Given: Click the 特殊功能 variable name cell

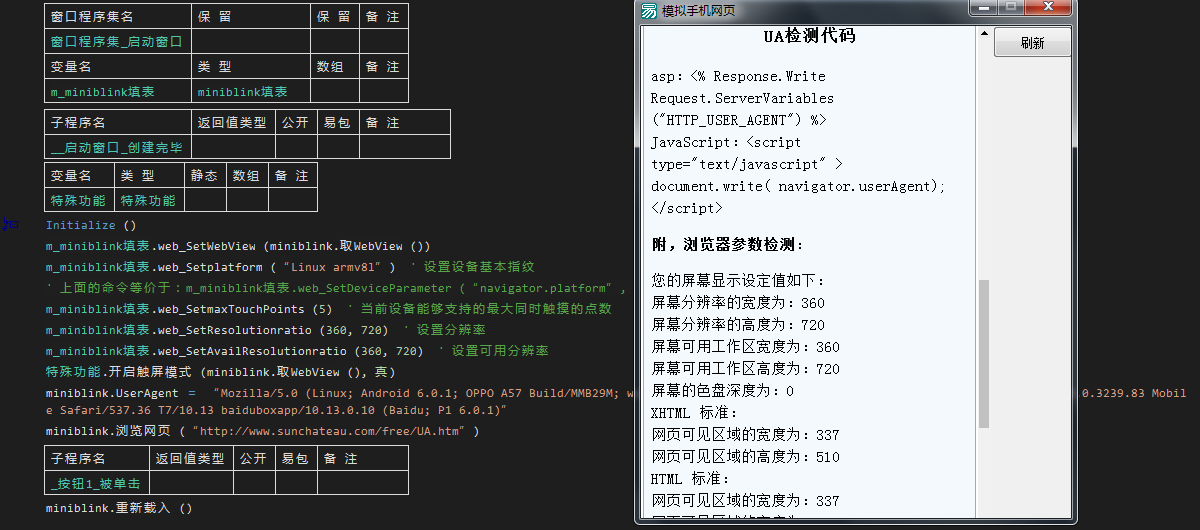Looking at the screenshot, I should coord(78,200).
